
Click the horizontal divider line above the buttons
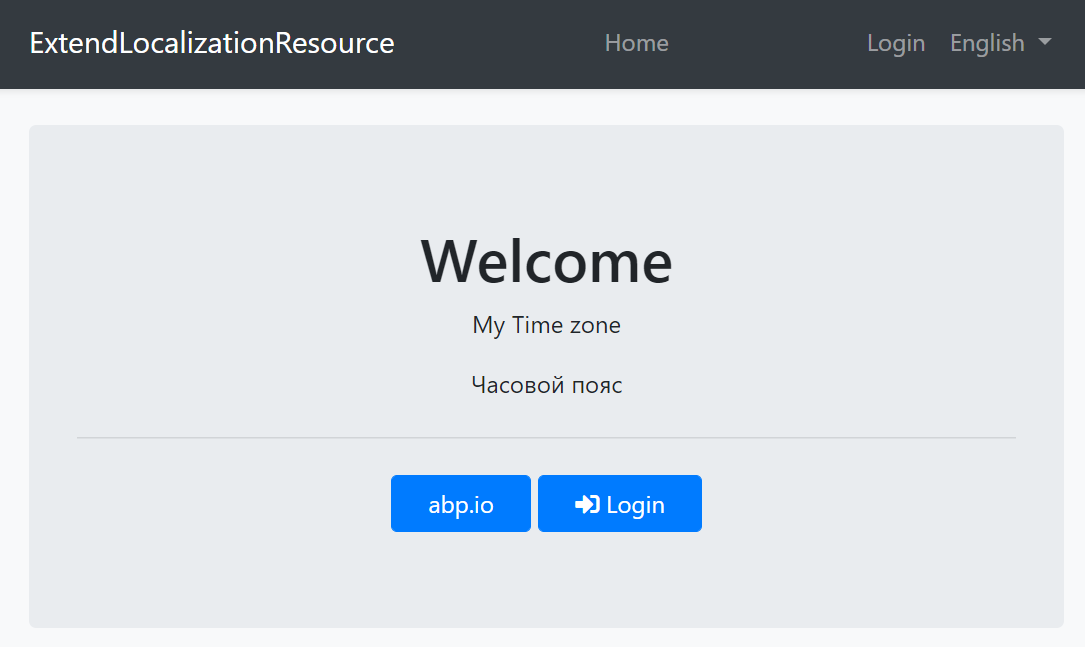[546, 438]
